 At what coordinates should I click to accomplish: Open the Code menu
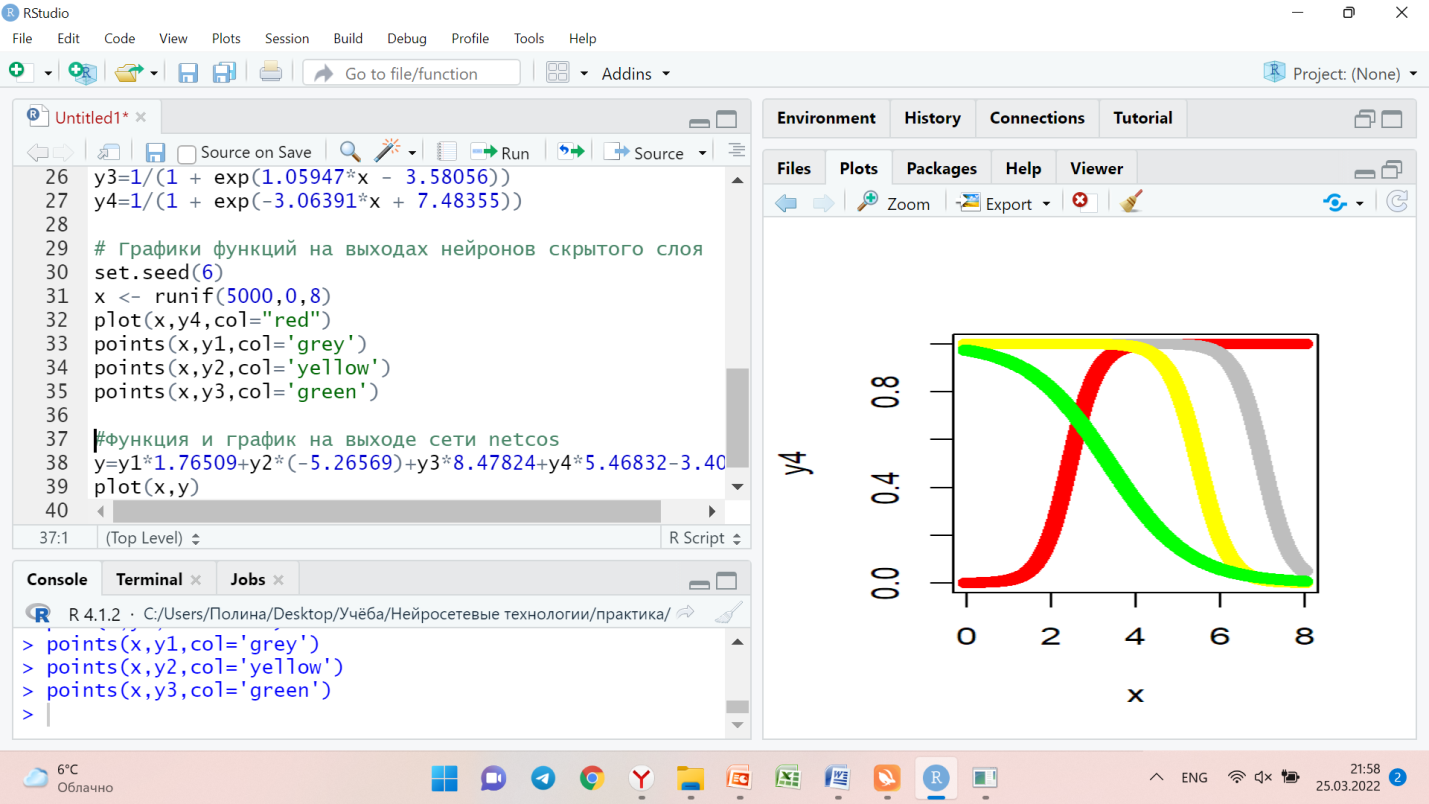coord(119,38)
